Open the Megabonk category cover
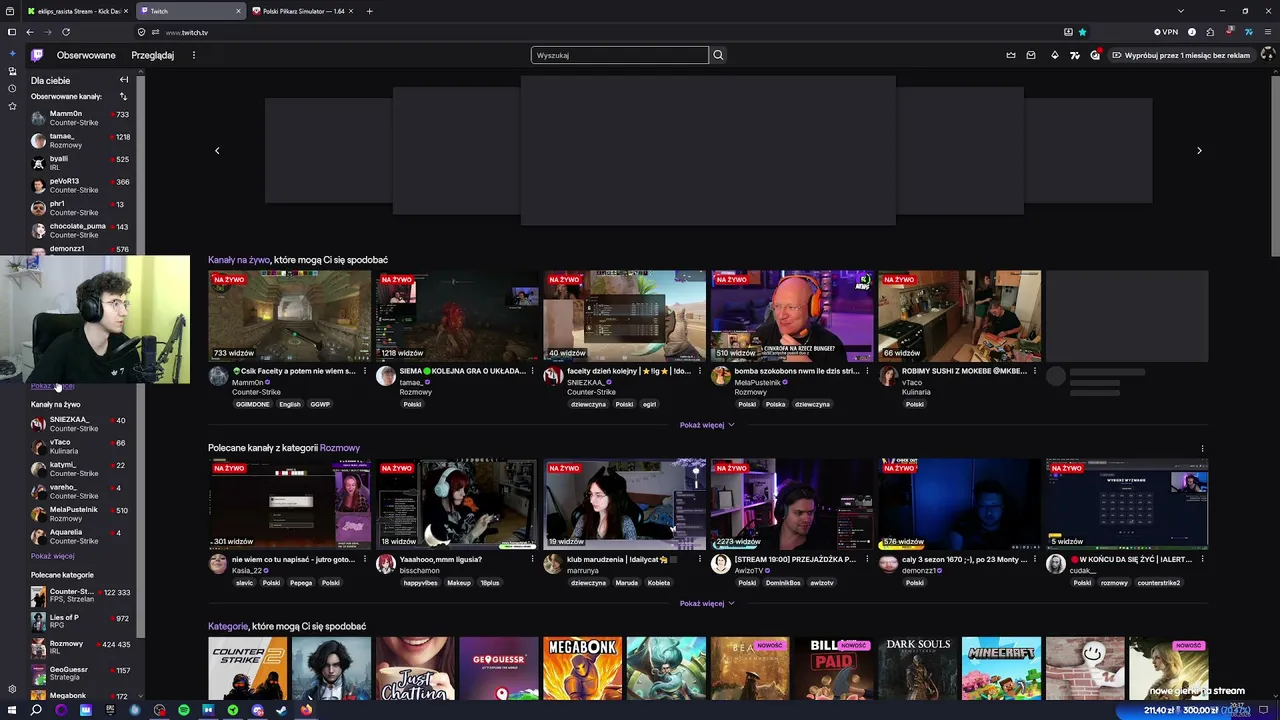 [x=582, y=668]
